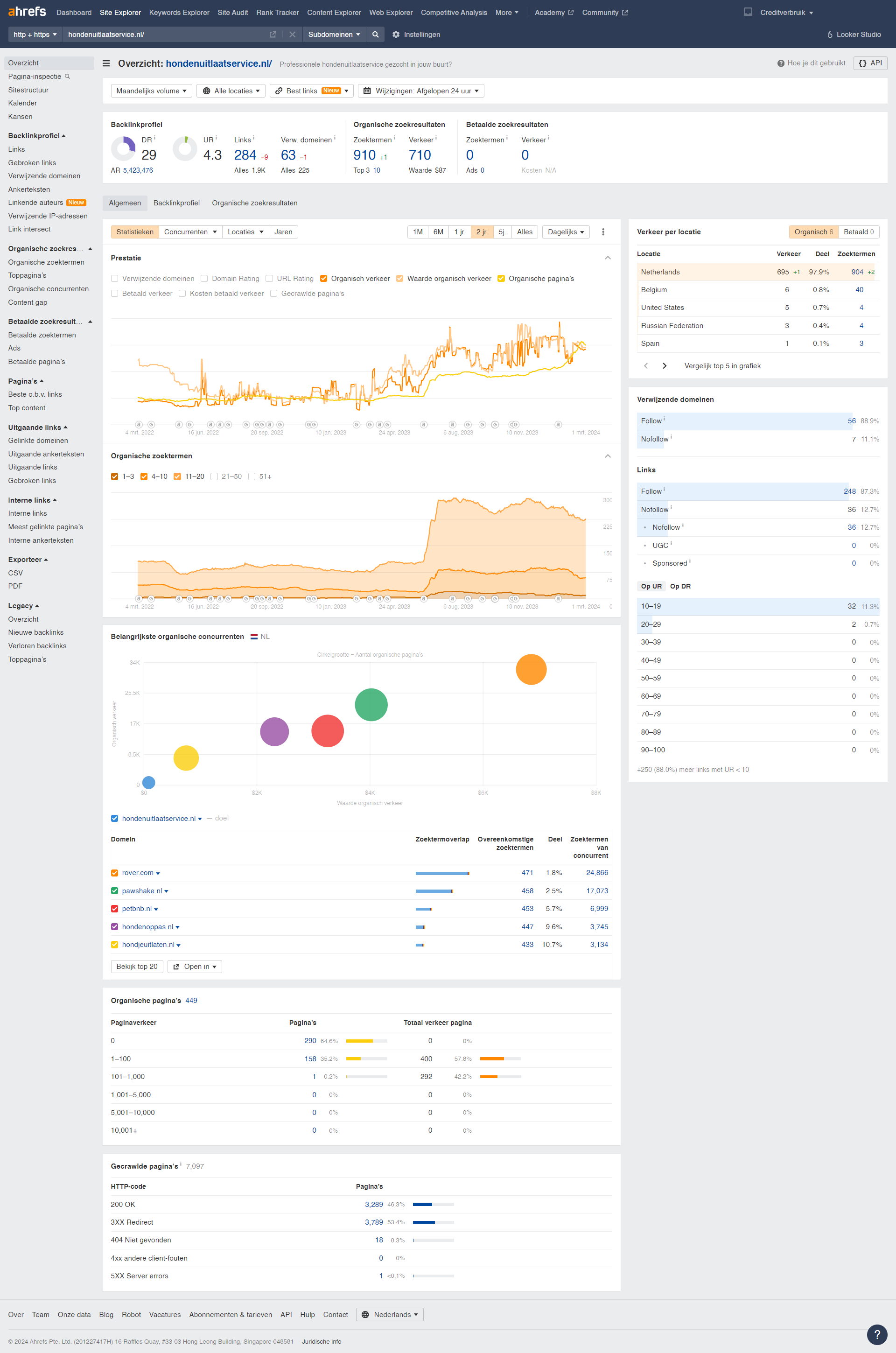Open Best links dropdown

(311, 91)
